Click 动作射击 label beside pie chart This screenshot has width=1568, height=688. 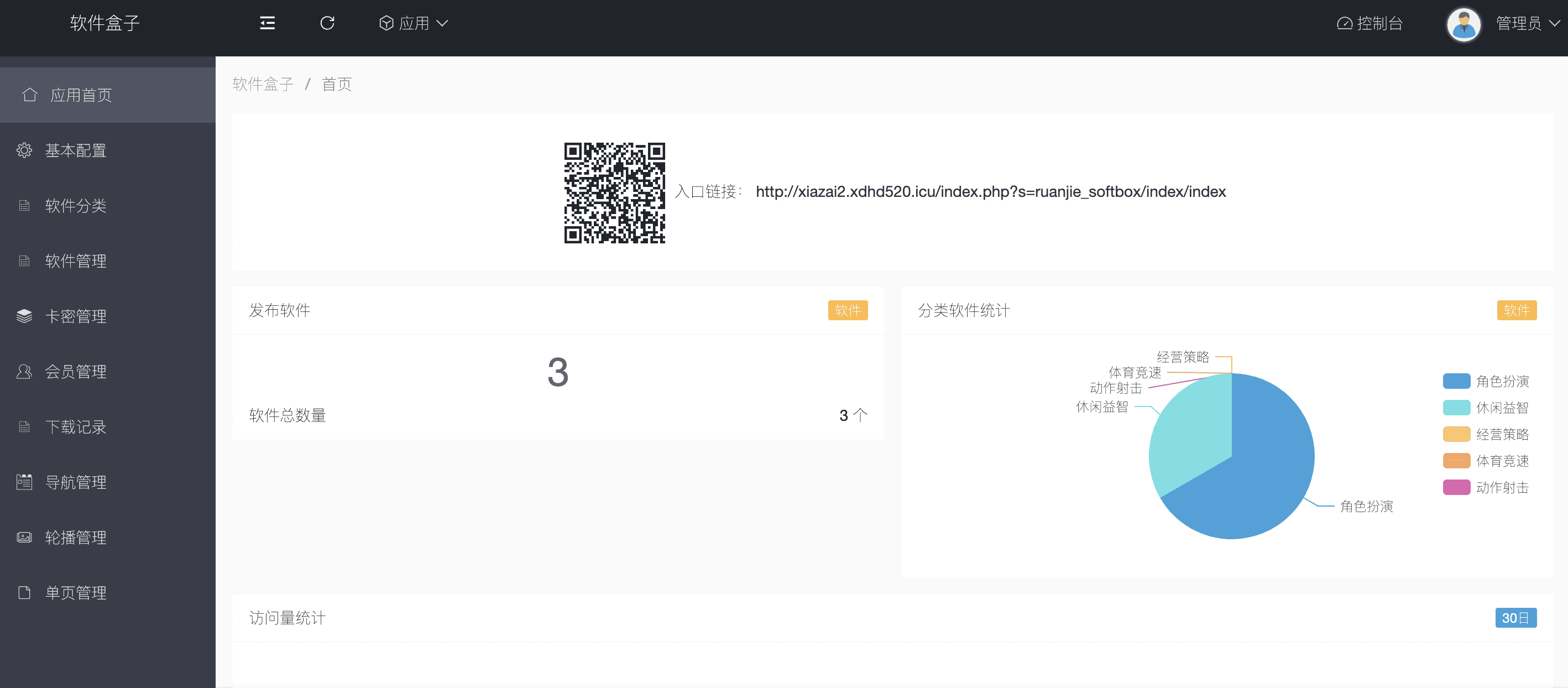pyautogui.click(x=1116, y=388)
